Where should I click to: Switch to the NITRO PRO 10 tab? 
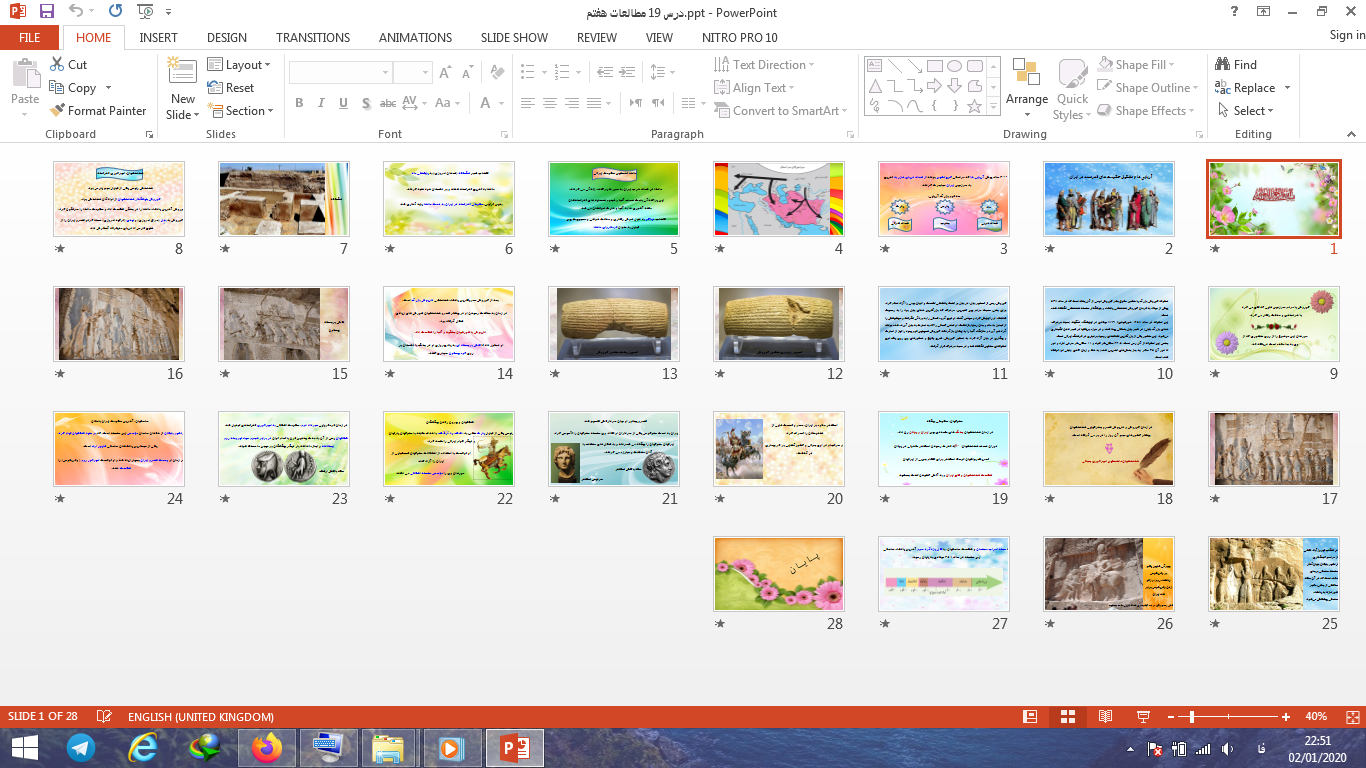click(x=740, y=37)
